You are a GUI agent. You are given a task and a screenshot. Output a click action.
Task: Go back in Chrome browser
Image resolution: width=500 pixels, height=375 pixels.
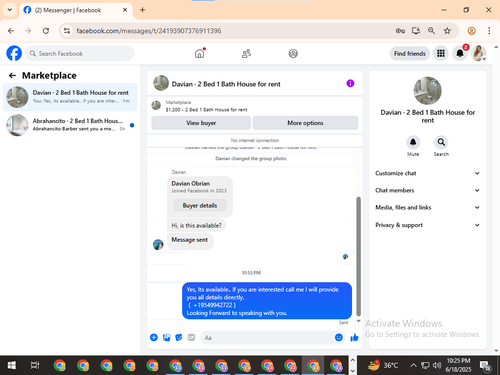[11, 31]
